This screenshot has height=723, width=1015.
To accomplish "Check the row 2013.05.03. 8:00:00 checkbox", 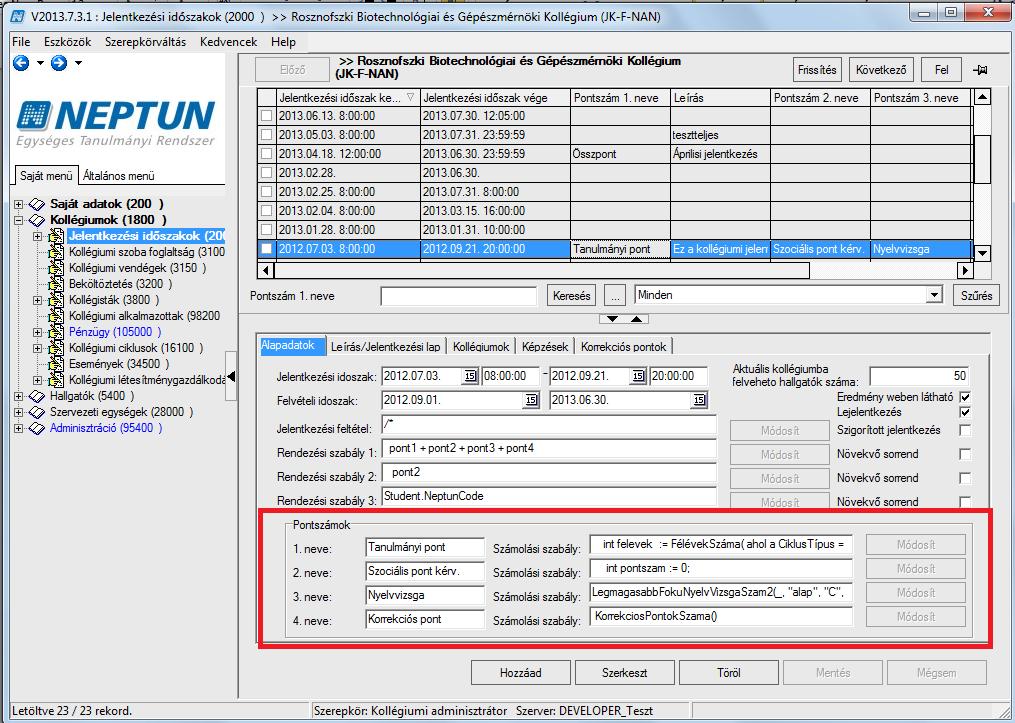I will click(x=266, y=135).
